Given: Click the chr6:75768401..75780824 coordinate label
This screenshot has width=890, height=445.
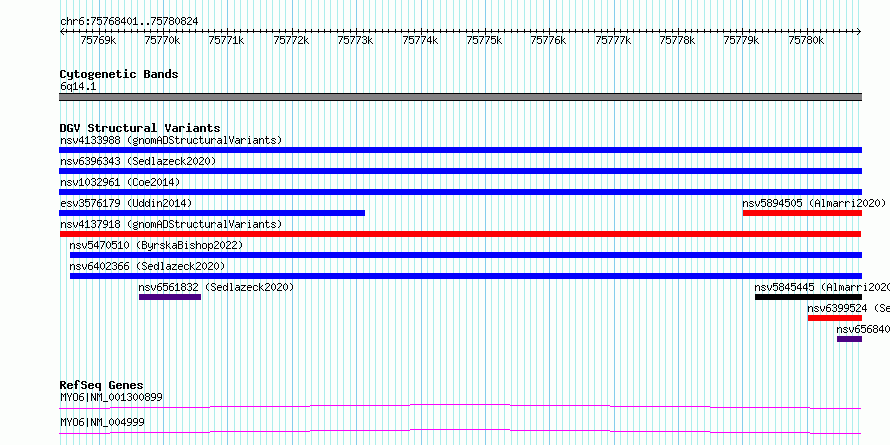Looking at the screenshot, I should pyautogui.click(x=129, y=21).
